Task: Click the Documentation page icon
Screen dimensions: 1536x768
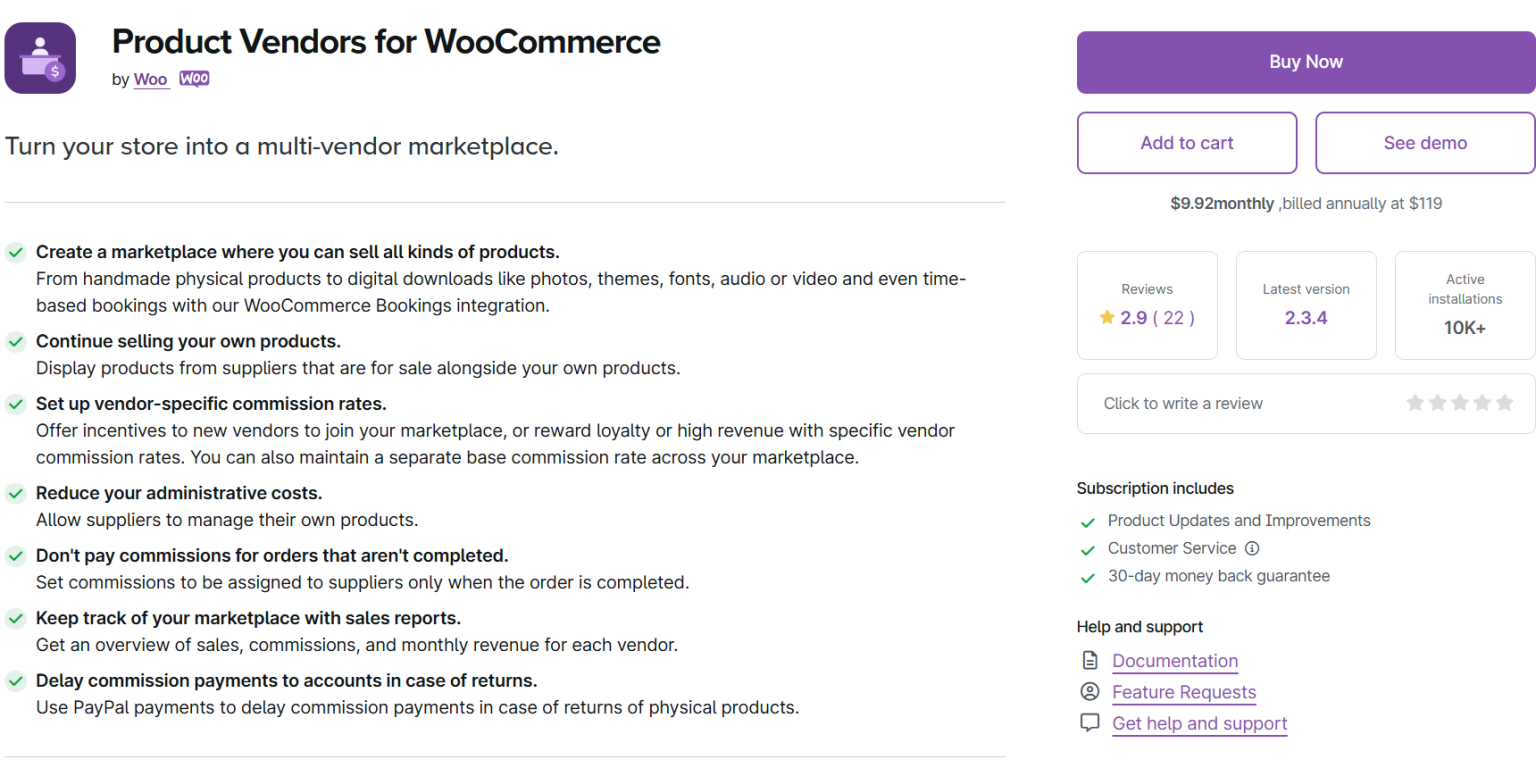Action: coord(1089,660)
